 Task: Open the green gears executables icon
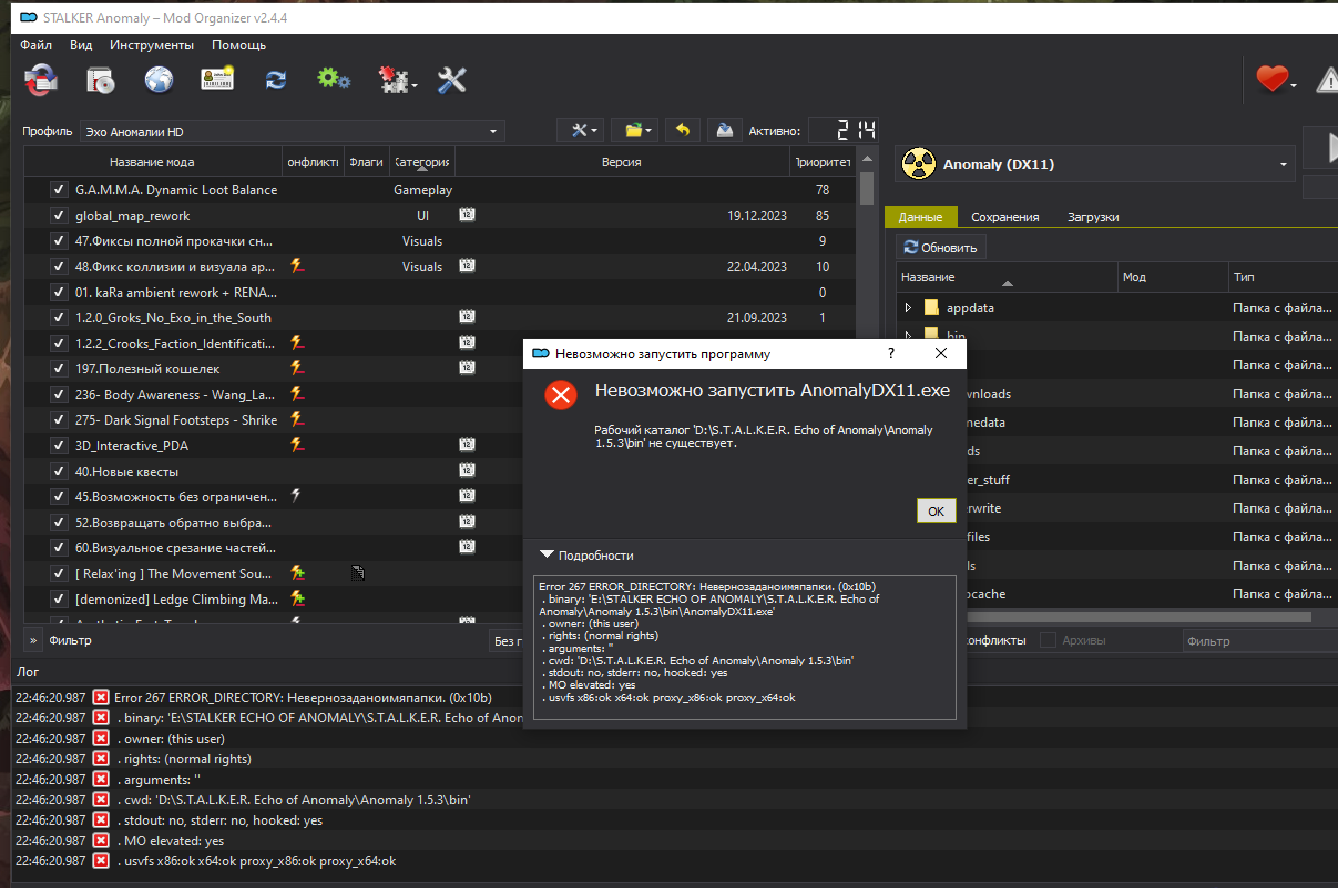332,80
